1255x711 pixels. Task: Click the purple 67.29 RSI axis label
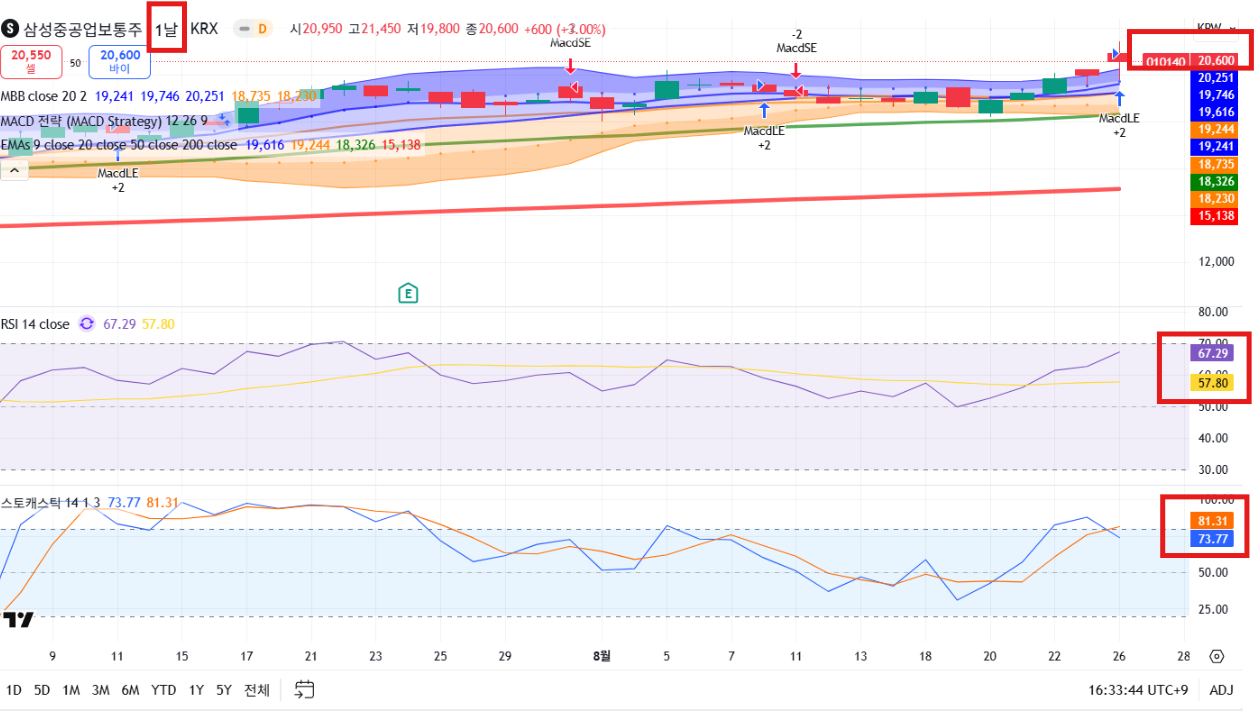click(1212, 353)
